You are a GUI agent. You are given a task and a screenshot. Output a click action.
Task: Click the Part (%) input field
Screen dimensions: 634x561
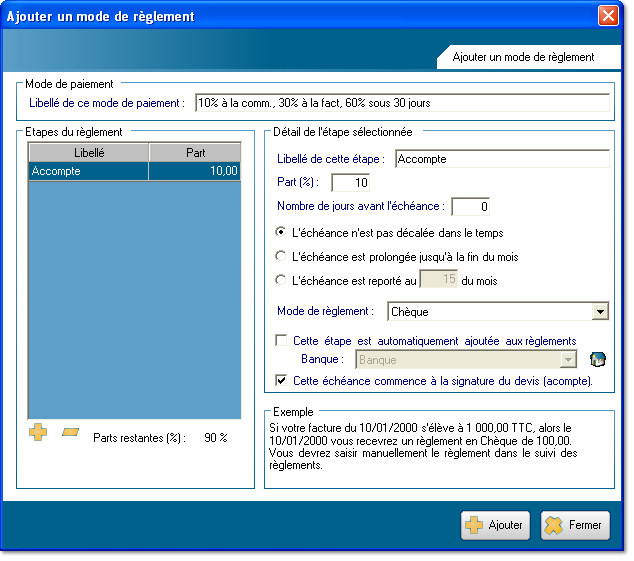(x=351, y=183)
